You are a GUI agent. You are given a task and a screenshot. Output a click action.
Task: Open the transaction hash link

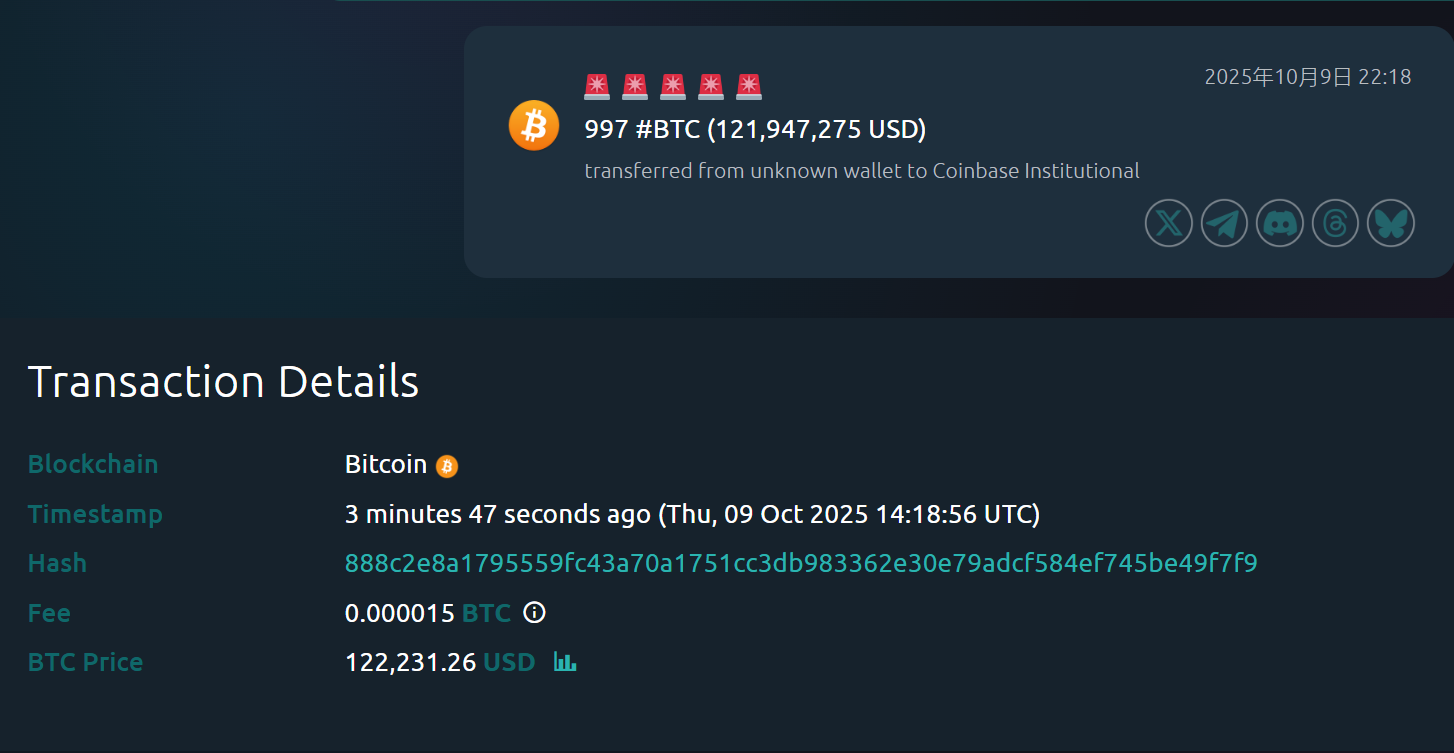[800, 563]
